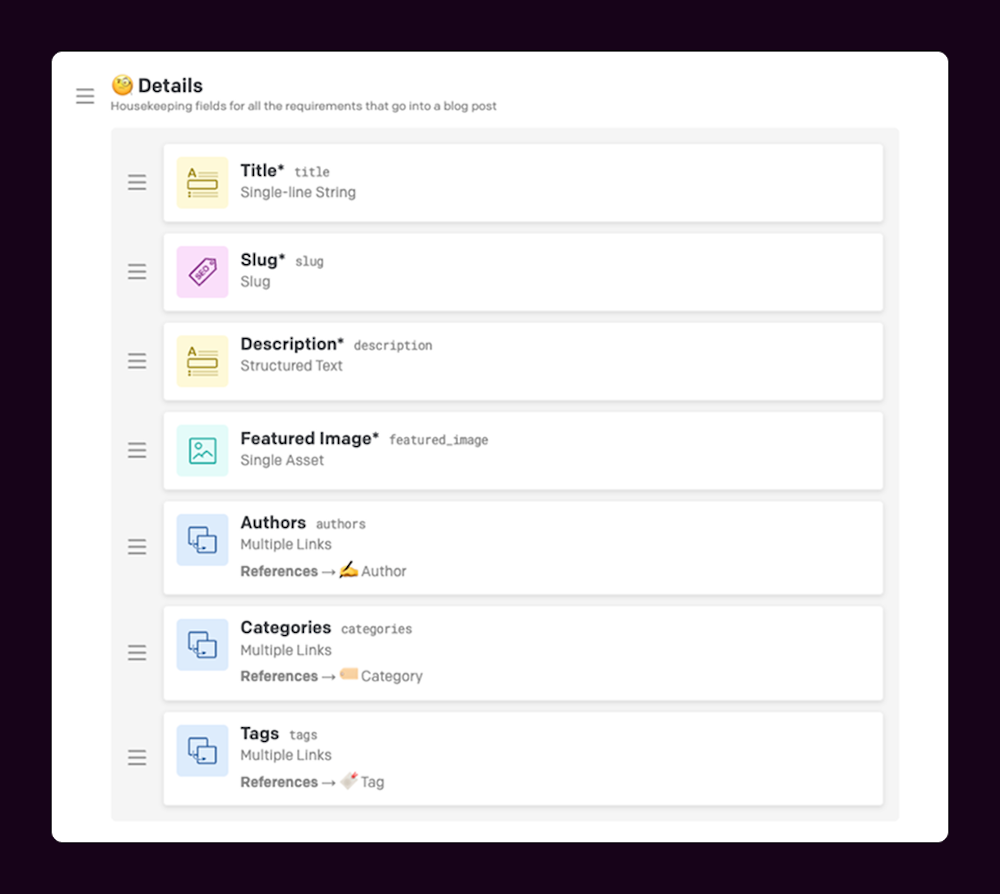Click the Title field drag handle
This screenshot has height=894, width=1000.
[x=137, y=182]
